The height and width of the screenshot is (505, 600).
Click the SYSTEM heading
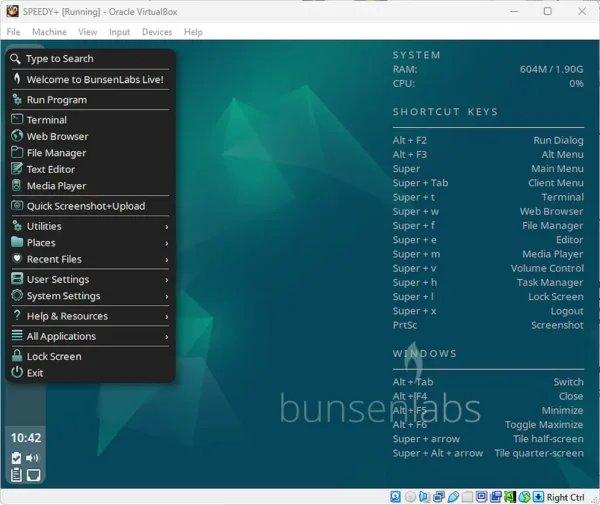click(x=416, y=55)
